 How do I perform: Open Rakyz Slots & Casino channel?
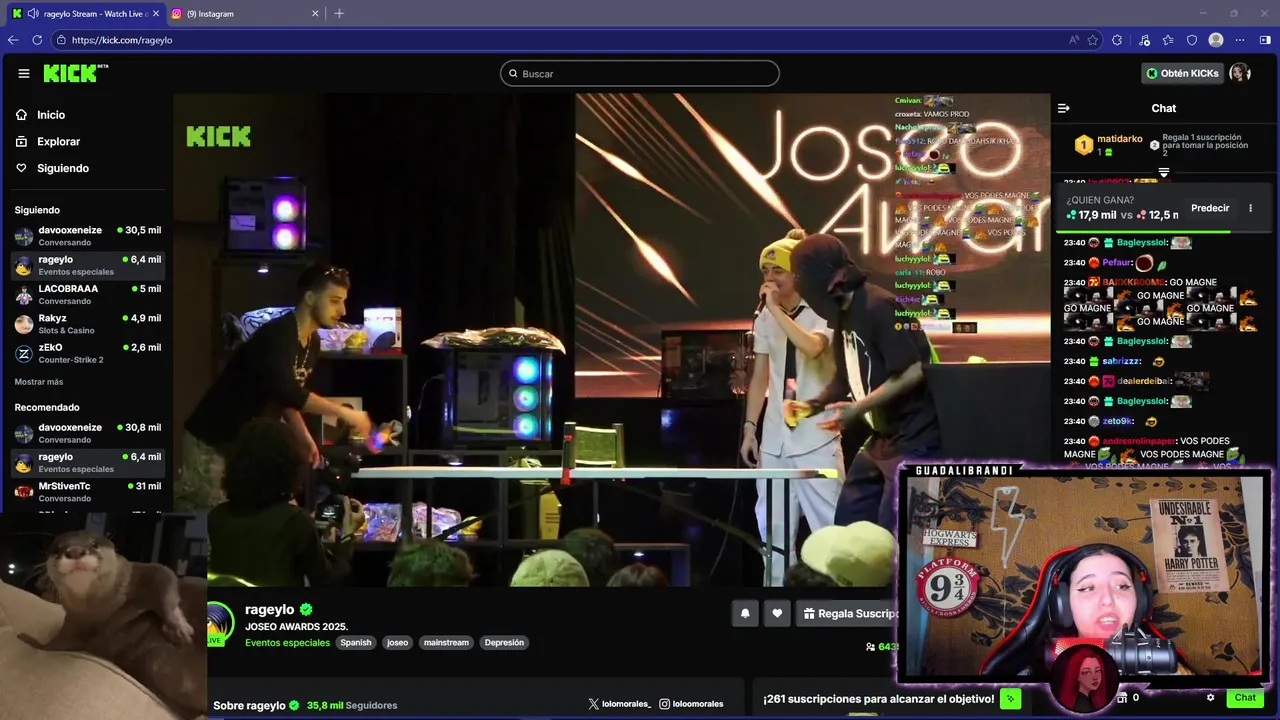tap(88, 324)
